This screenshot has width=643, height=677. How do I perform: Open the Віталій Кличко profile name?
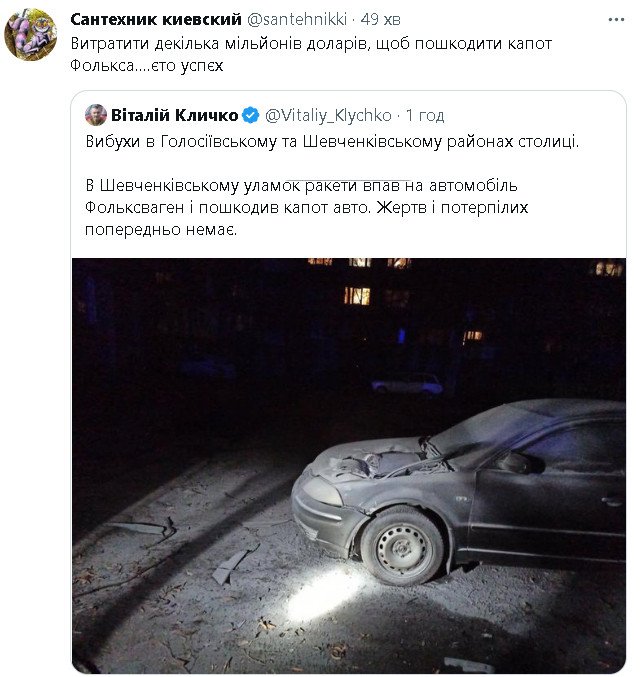pos(174,115)
